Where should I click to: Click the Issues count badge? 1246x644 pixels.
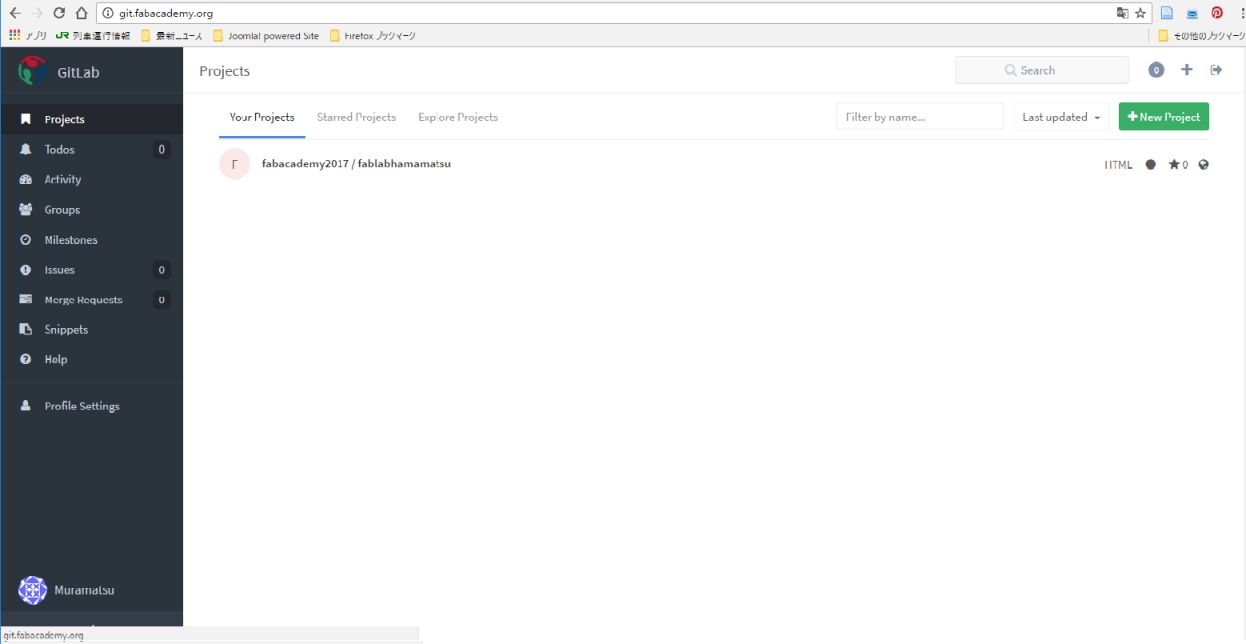pyautogui.click(x=162, y=269)
